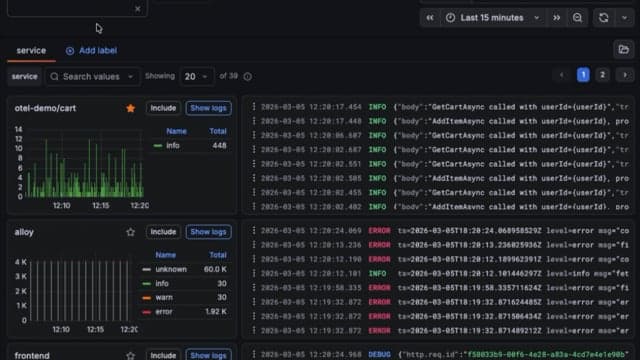
Task: Select the service tab
Action: coord(31,51)
